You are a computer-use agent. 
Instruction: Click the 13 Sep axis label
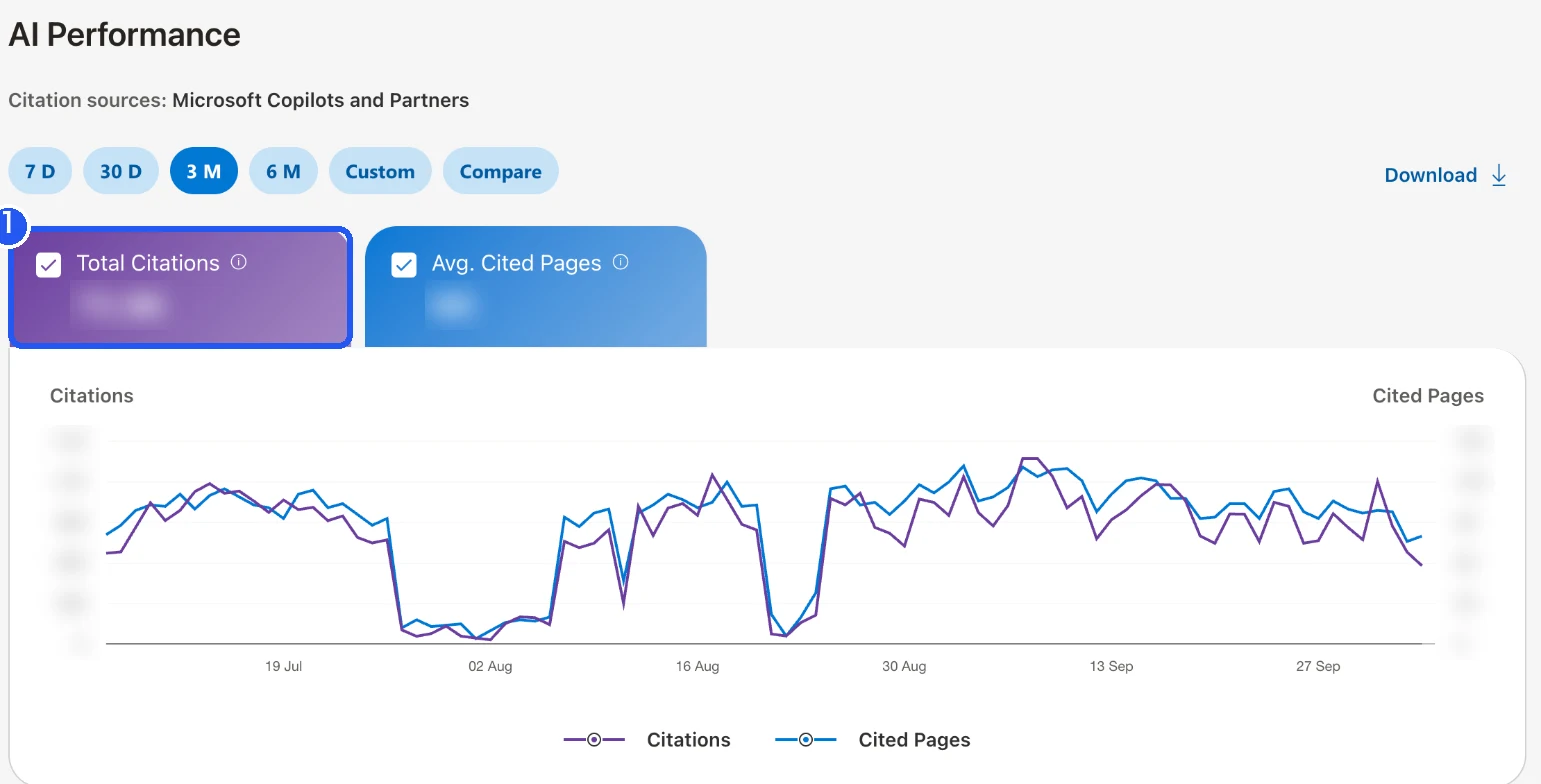(x=1111, y=666)
